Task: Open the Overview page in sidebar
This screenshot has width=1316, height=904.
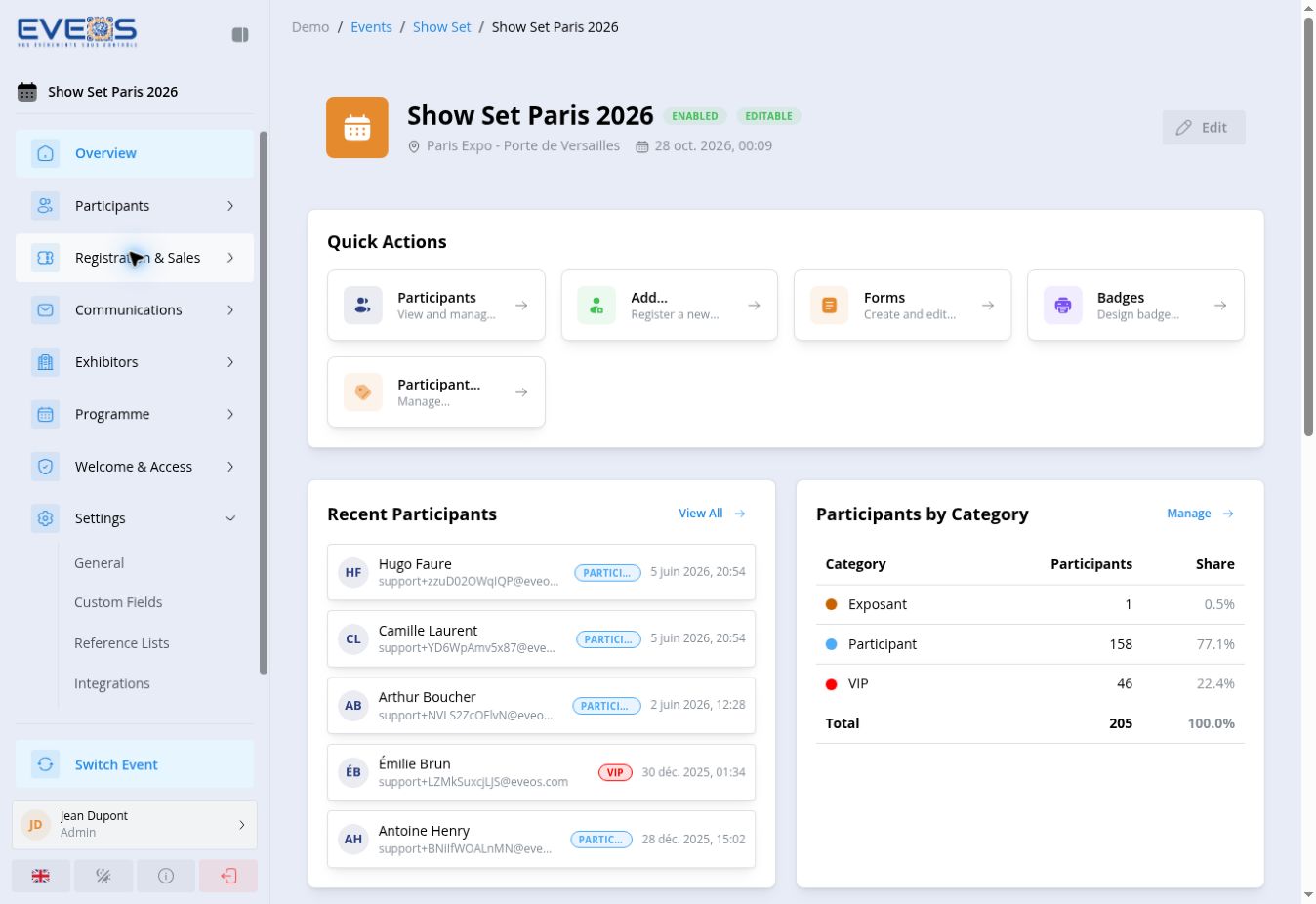Action: coord(135,153)
